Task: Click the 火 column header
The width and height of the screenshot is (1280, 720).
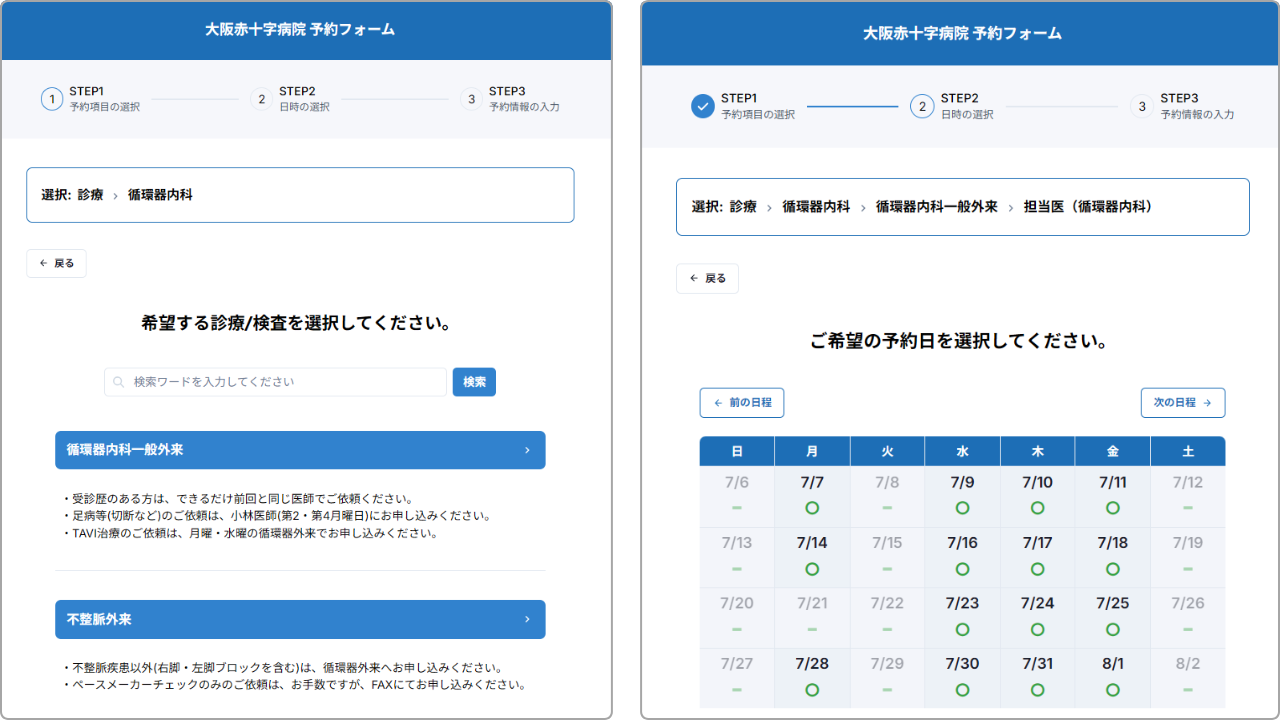Action: pyautogui.click(x=887, y=451)
